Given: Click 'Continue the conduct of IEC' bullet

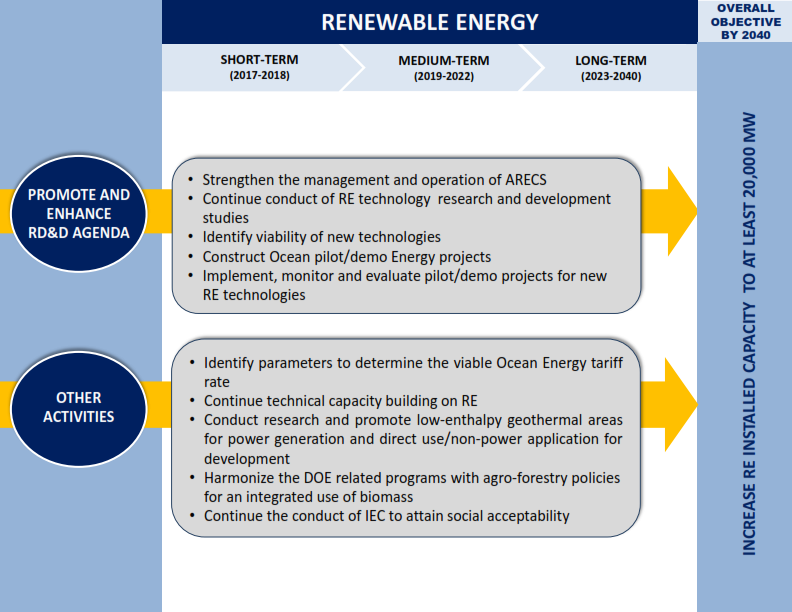Looking at the screenshot, I should [x=379, y=516].
